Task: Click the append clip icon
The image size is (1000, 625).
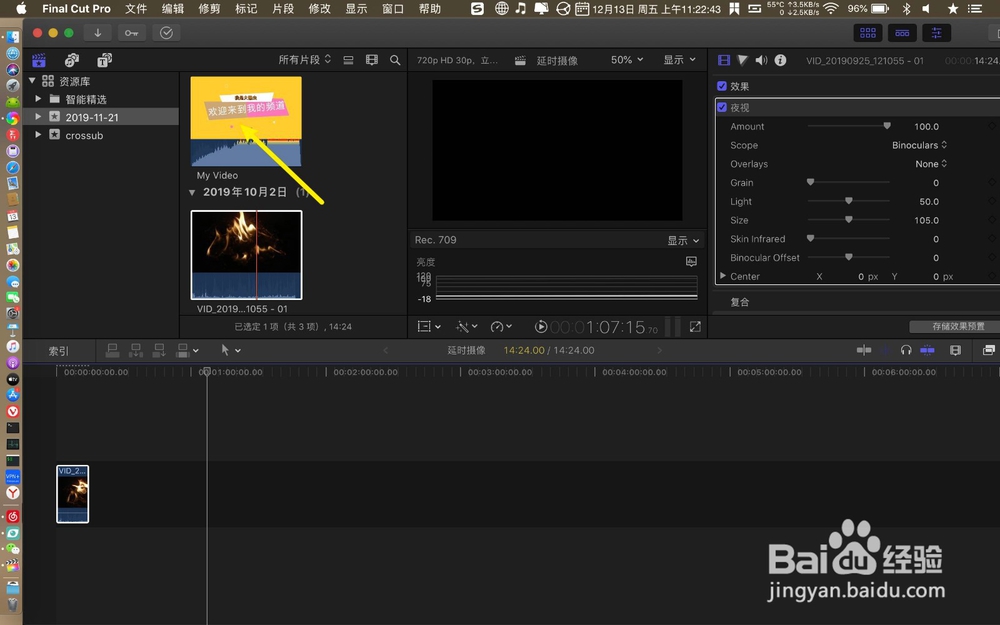Action: 159,350
